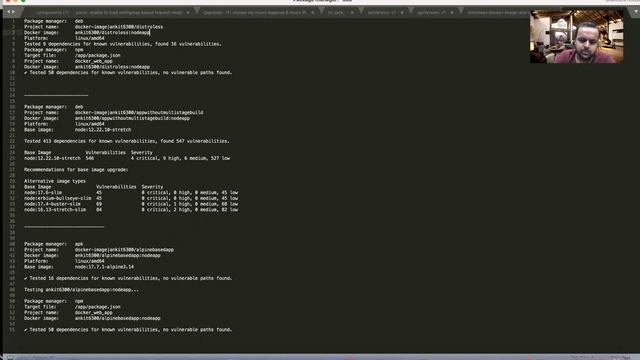
Task: Click 'docker-image|ankit6300/distroless' project name text
Action: (119, 27)
